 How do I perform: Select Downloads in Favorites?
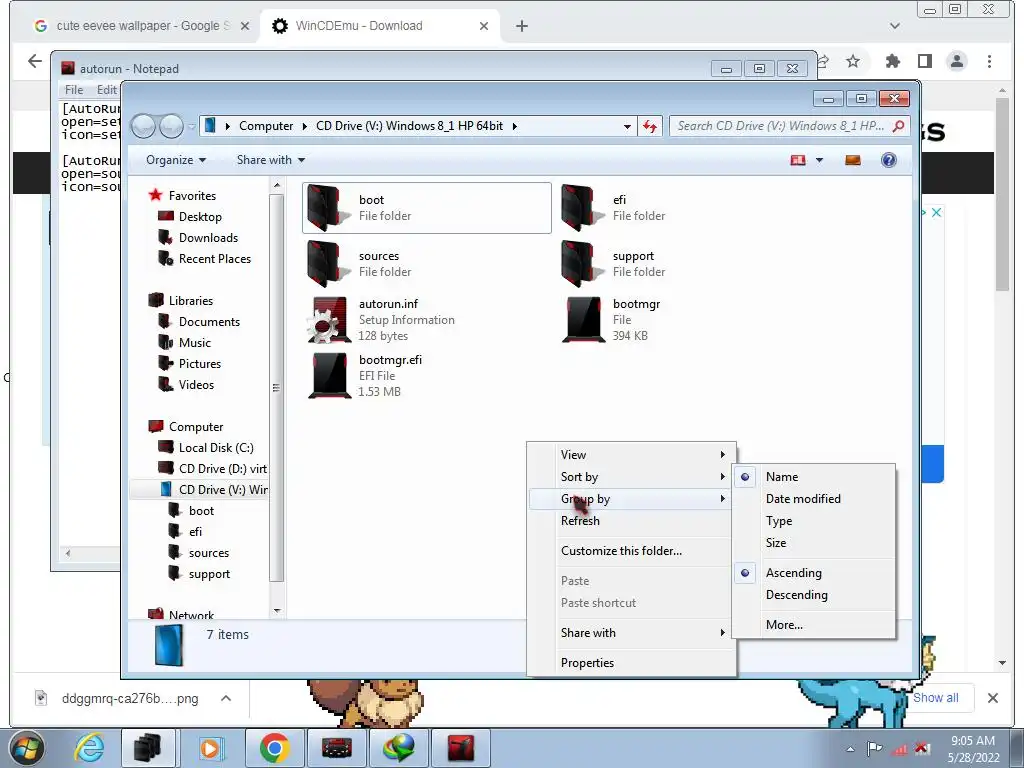click(x=208, y=238)
